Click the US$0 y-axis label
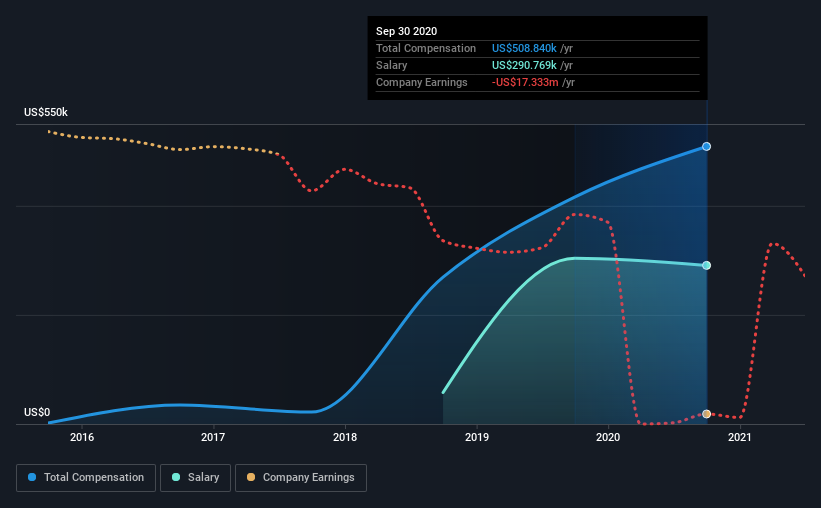Image resolution: width=821 pixels, height=508 pixels. (x=37, y=413)
